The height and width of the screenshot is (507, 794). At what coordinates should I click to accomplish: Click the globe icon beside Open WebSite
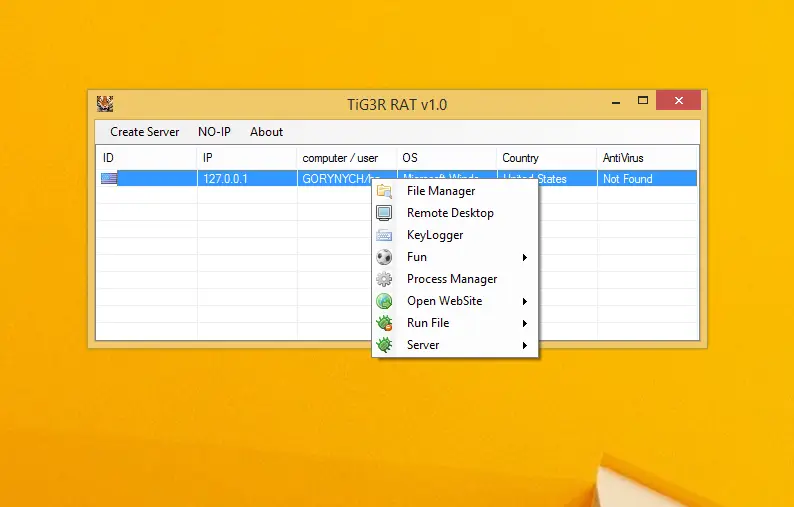[384, 301]
